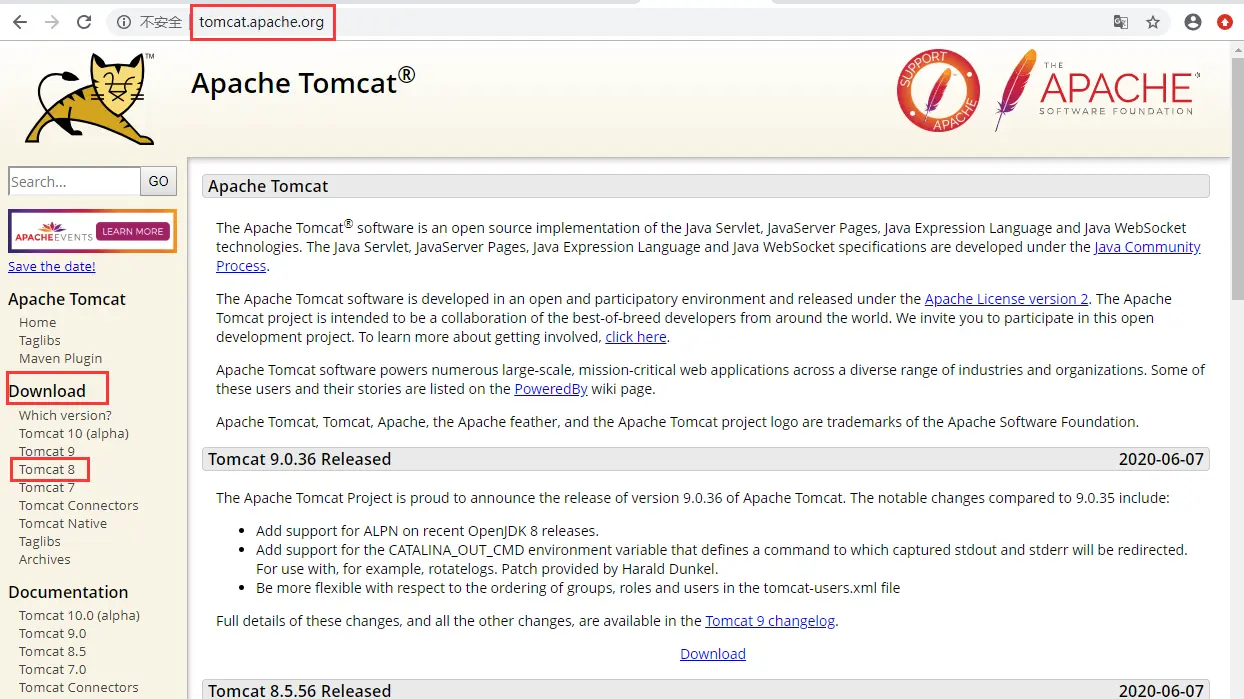Open Tomcat 7.0 documentation

pyautogui.click(x=53, y=669)
